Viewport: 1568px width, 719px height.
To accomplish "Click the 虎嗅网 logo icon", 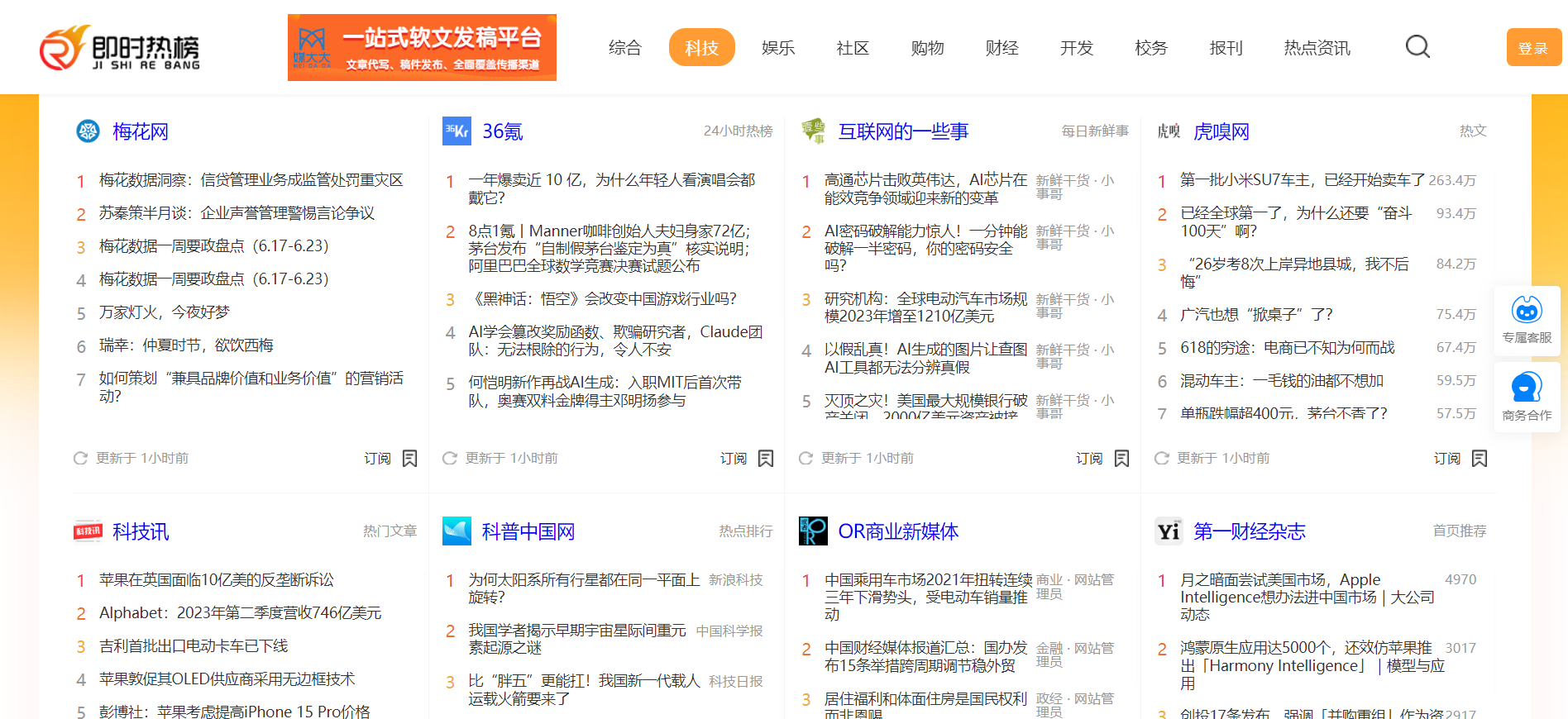I will [1169, 131].
